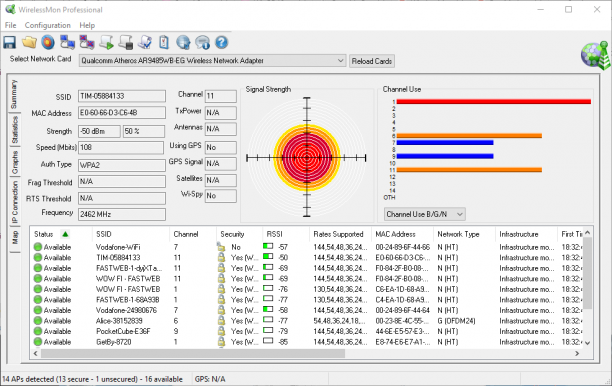
Task: Sort the list by SSID column header
Action: 131,234
